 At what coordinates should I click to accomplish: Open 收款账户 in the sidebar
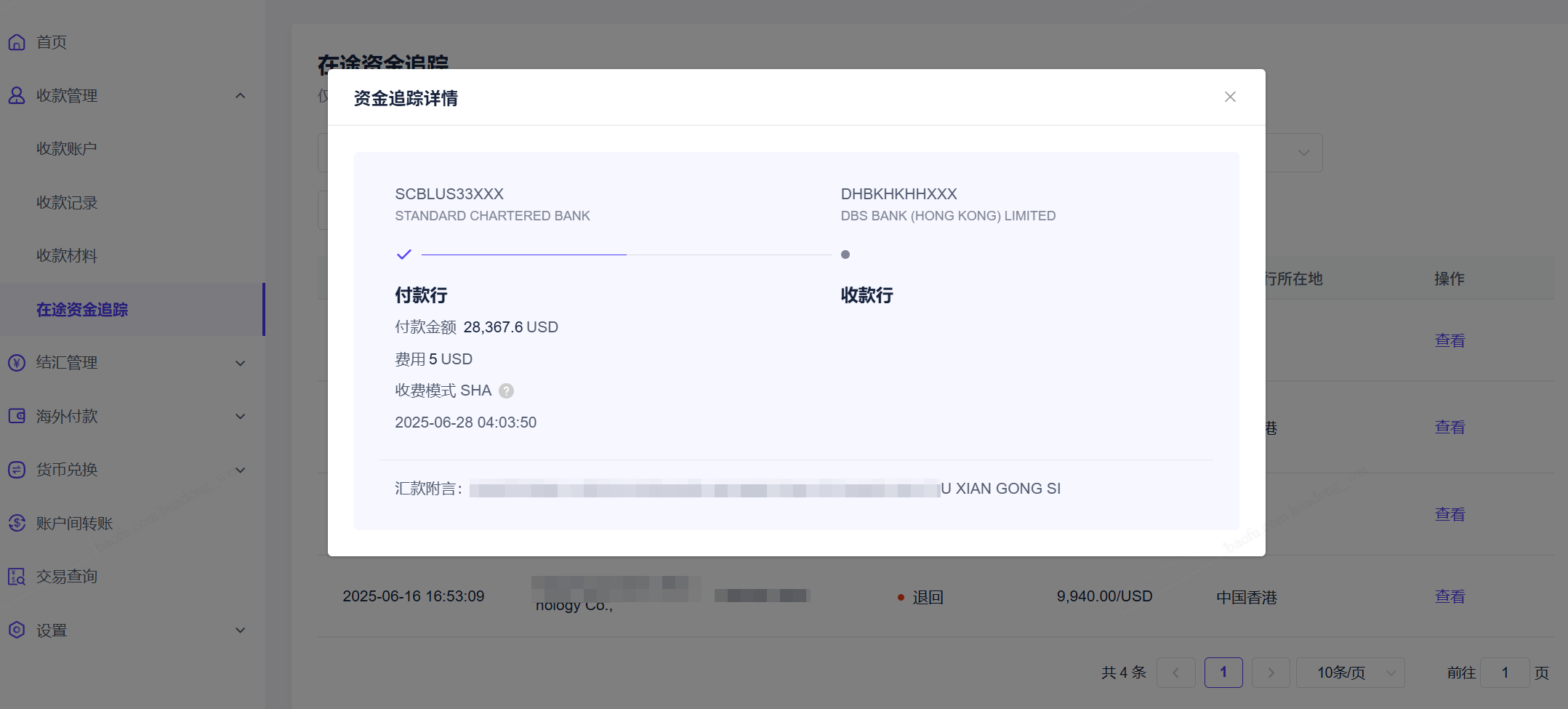[x=67, y=149]
